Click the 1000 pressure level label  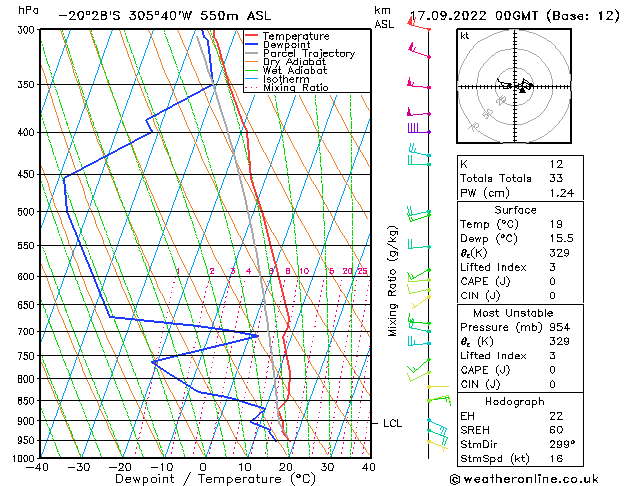[25, 458]
